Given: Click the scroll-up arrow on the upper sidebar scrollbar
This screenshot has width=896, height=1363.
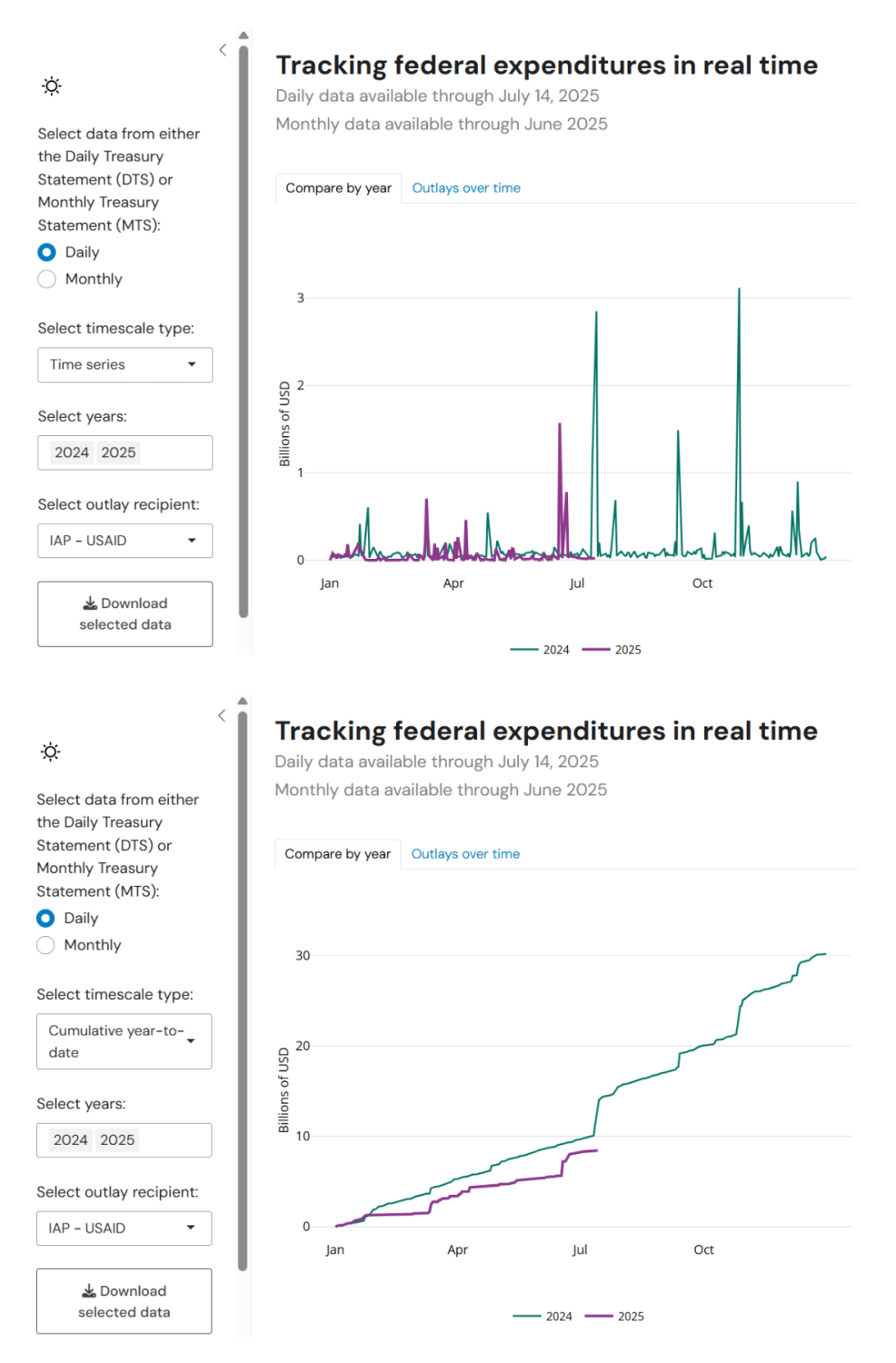Looking at the screenshot, I should click(244, 35).
